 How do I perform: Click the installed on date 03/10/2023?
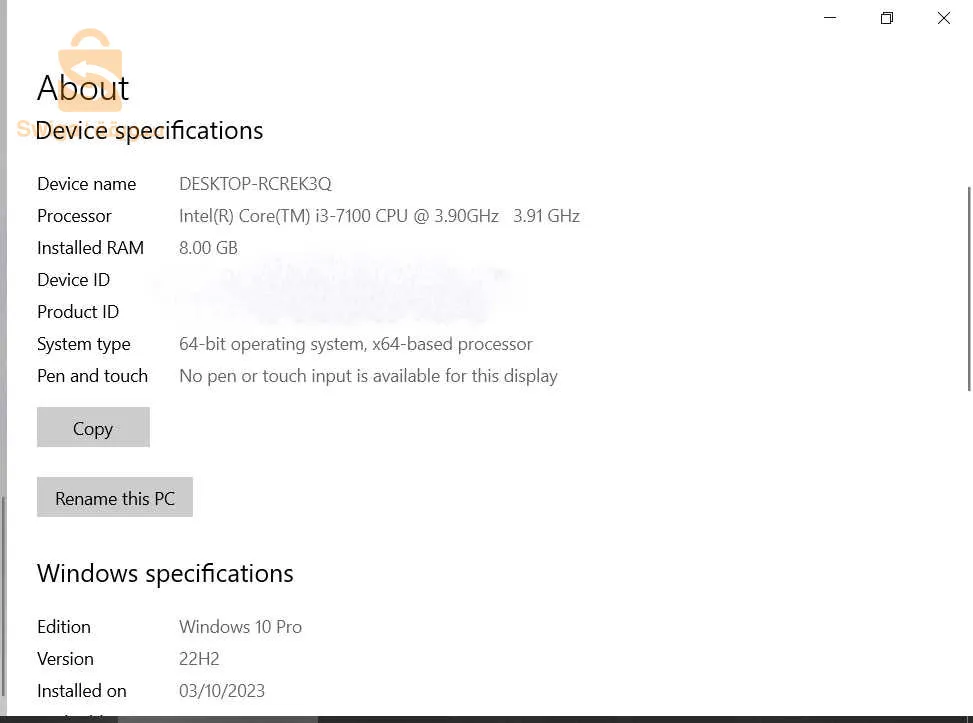coord(222,691)
